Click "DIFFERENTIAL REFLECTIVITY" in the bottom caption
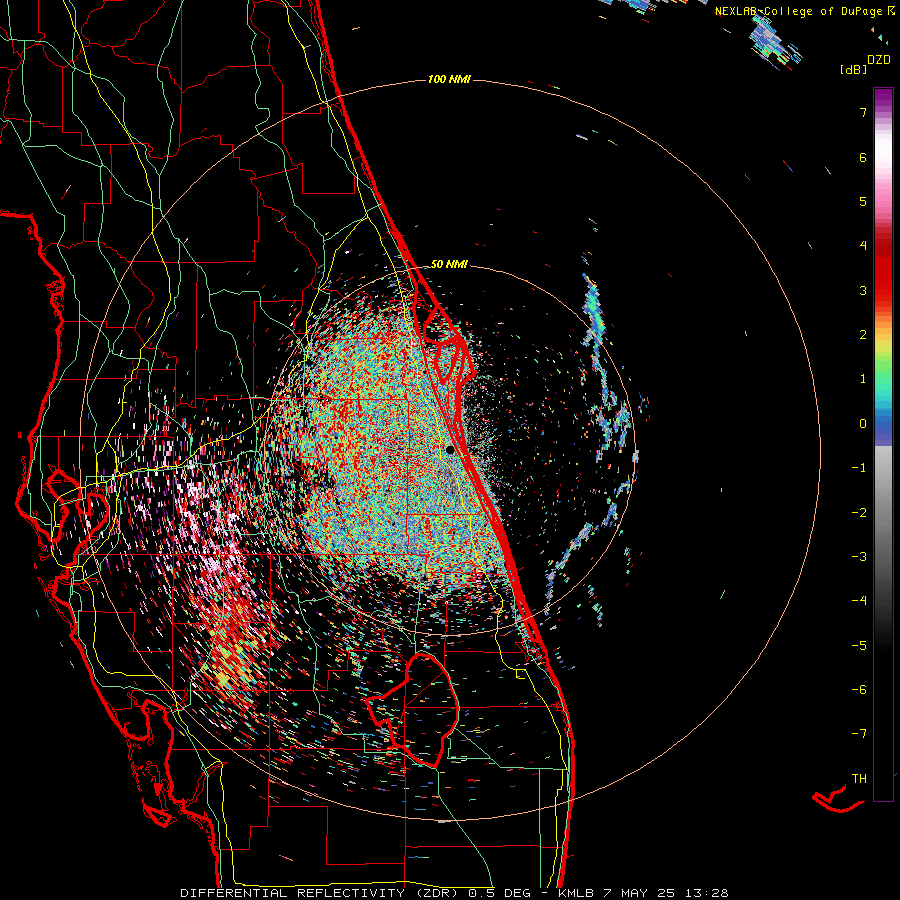This screenshot has width=900, height=900. tap(293, 893)
